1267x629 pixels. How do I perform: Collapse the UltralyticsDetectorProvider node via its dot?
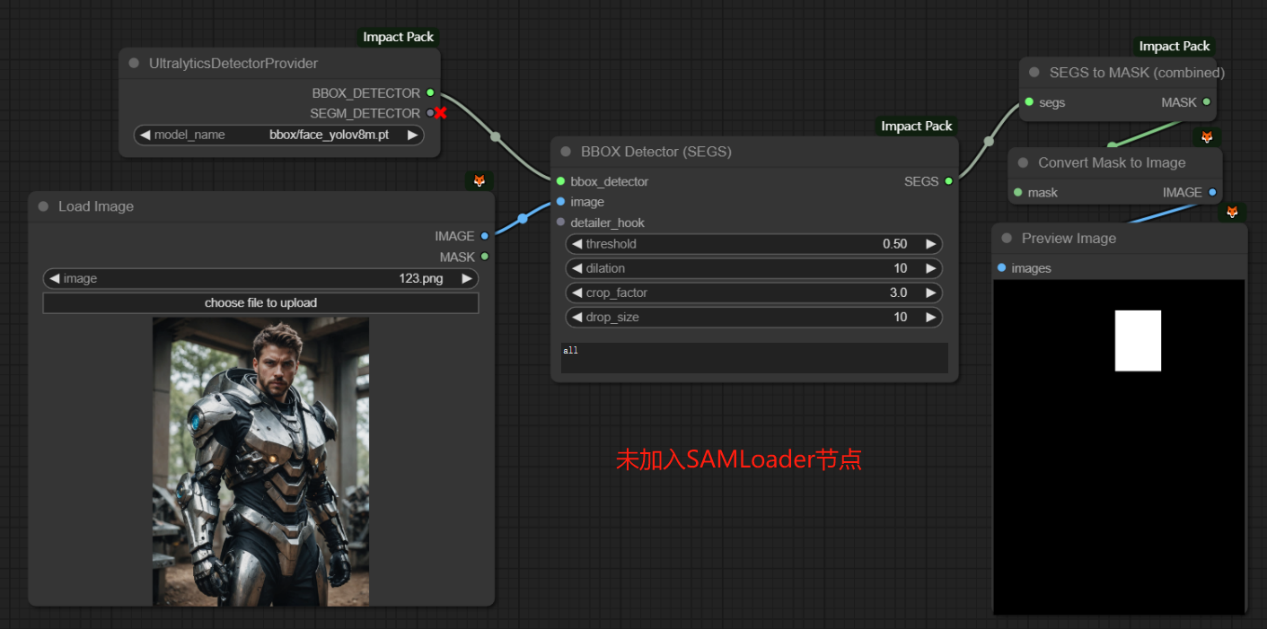click(x=134, y=63)
